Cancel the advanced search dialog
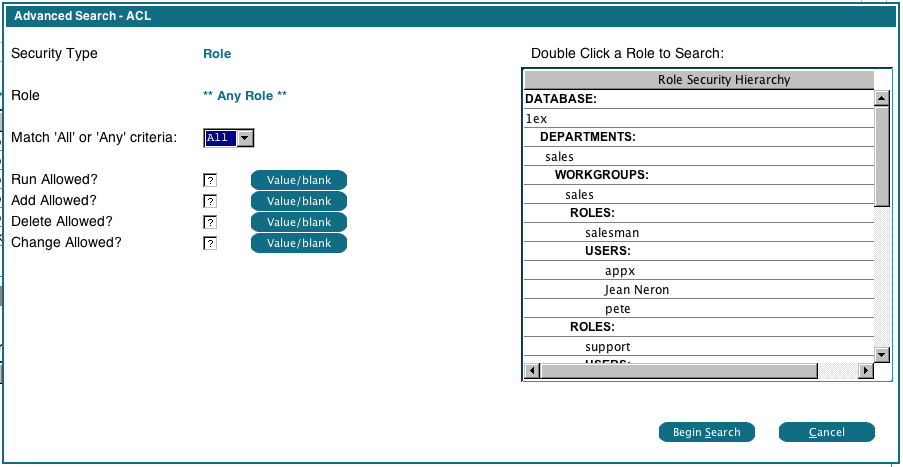Image resolution: width=903 pixels, height=467 pixels. pyautogui.click(x=826, y=432)
